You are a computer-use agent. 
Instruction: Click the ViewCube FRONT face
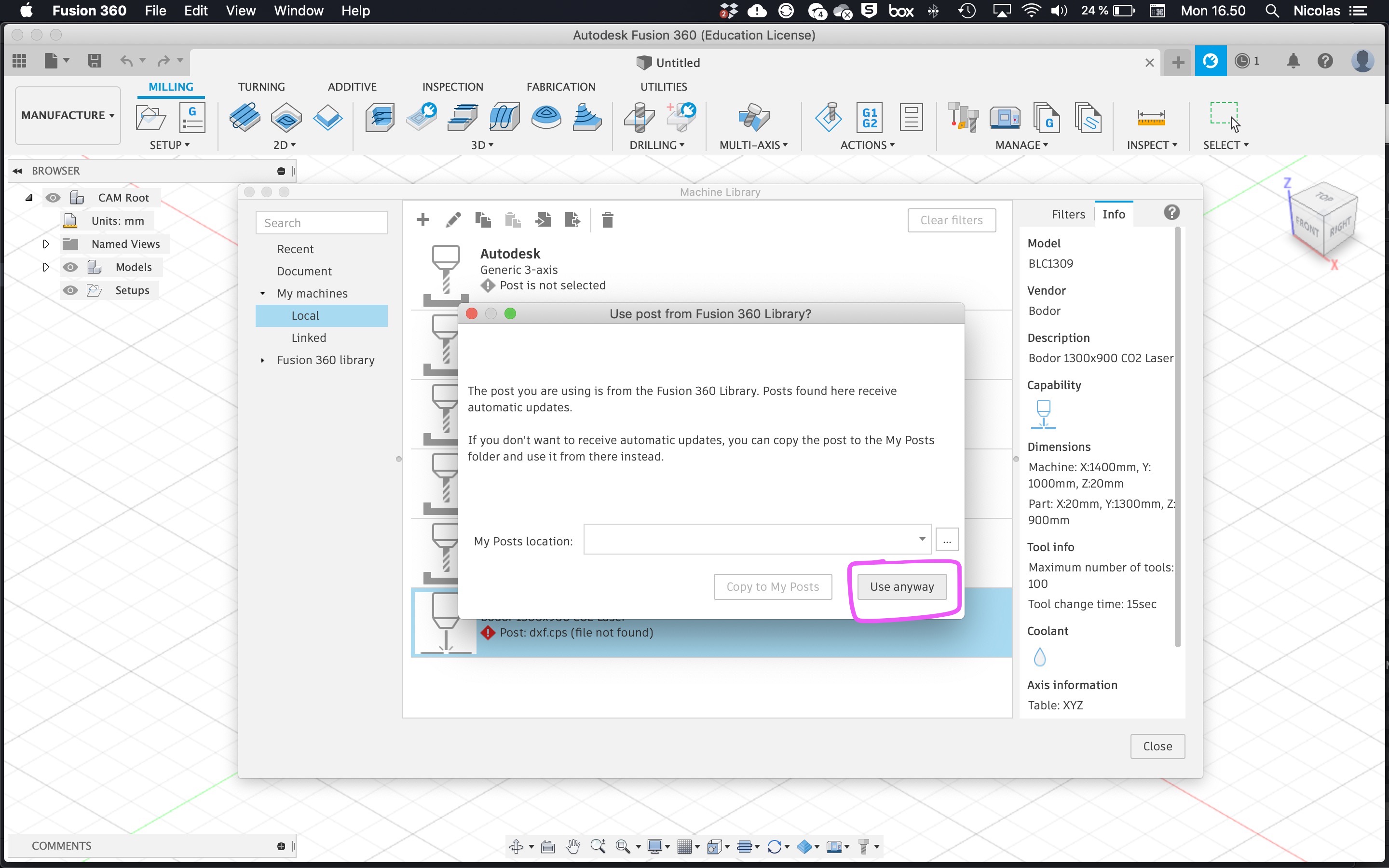pyautogui.click(x=1307, y=226)
